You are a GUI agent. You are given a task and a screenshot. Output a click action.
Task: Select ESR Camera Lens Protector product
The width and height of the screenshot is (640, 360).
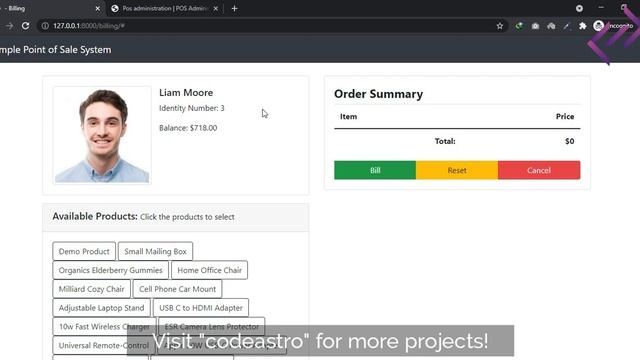[211, 327]
